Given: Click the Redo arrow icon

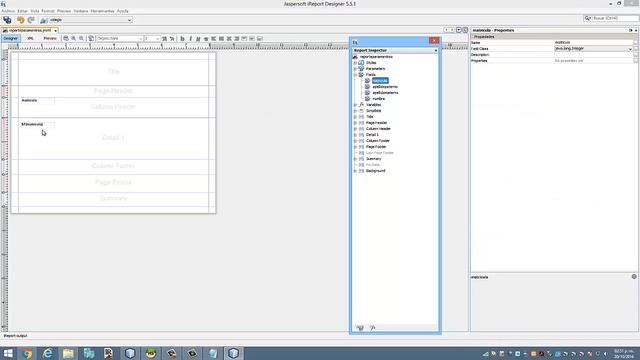Looking at the screenshot, I should tap(31, 20).
